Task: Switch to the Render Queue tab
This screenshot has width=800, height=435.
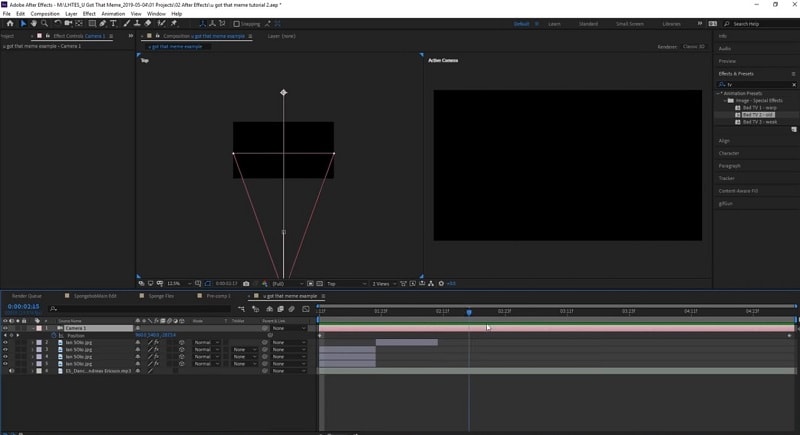Action: coord(27,296)
